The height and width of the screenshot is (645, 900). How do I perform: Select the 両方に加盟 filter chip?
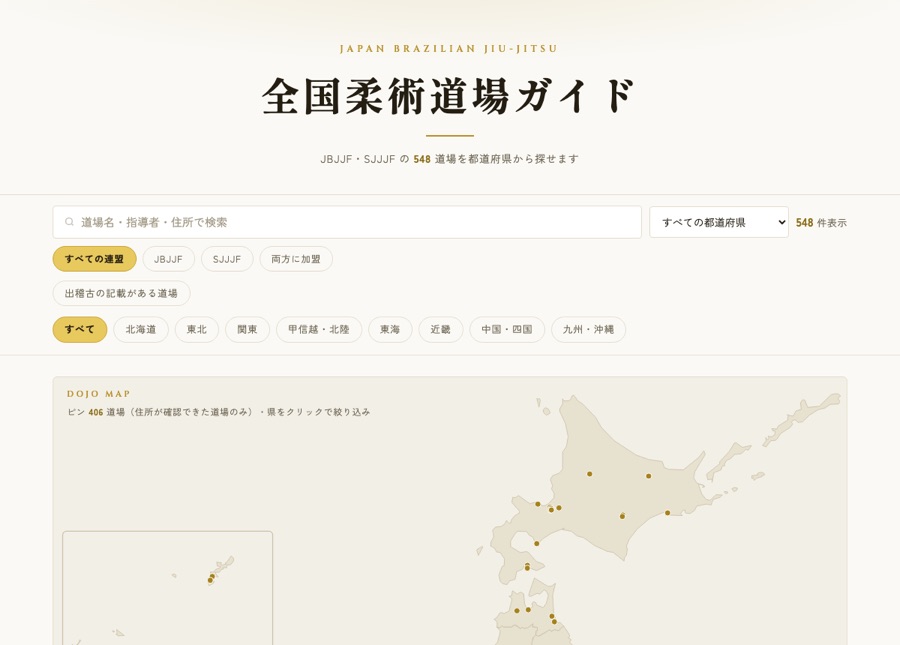click(x=296, y=259)
